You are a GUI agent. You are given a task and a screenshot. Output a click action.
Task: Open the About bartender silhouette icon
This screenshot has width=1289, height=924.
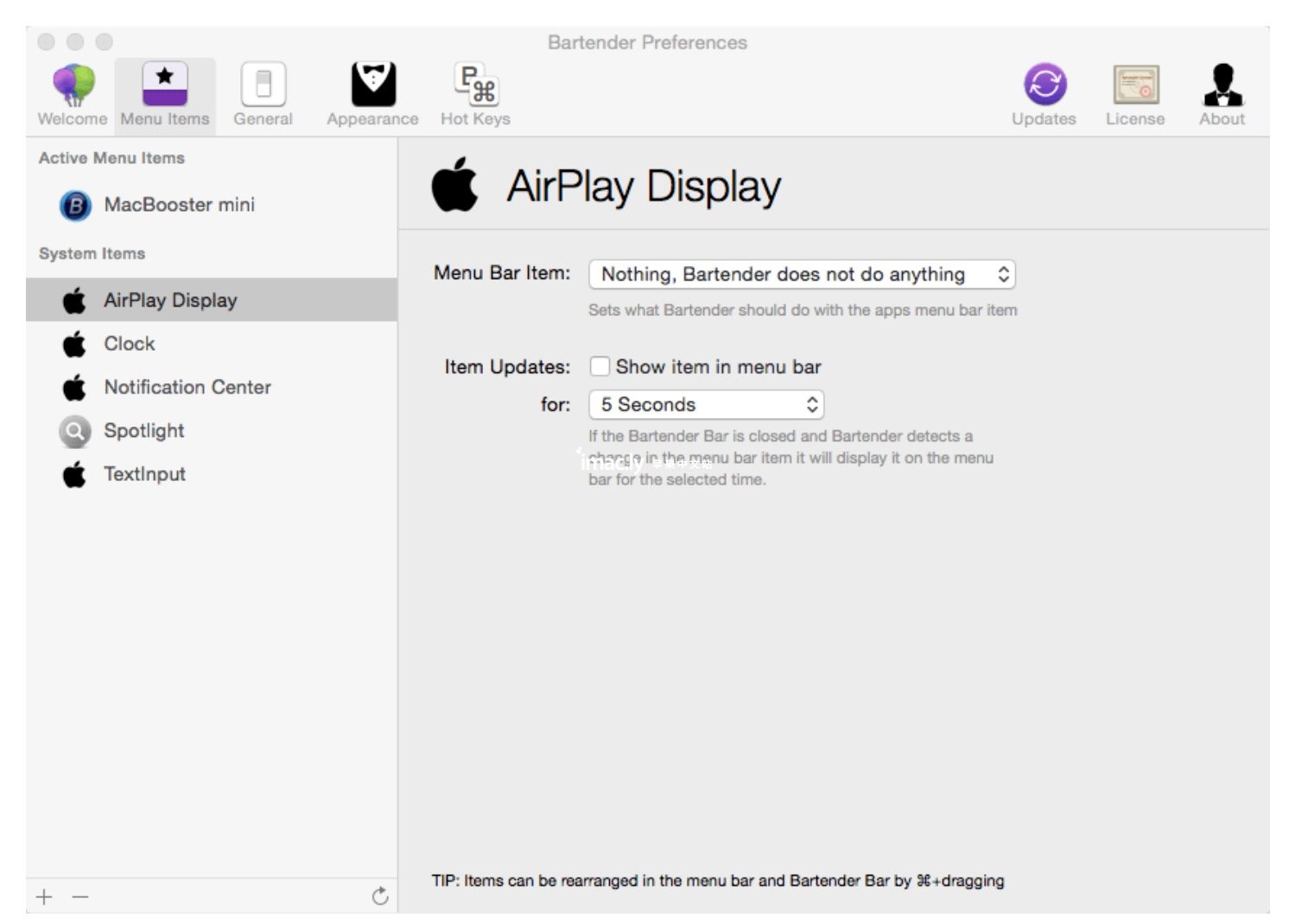point(1222,85)
